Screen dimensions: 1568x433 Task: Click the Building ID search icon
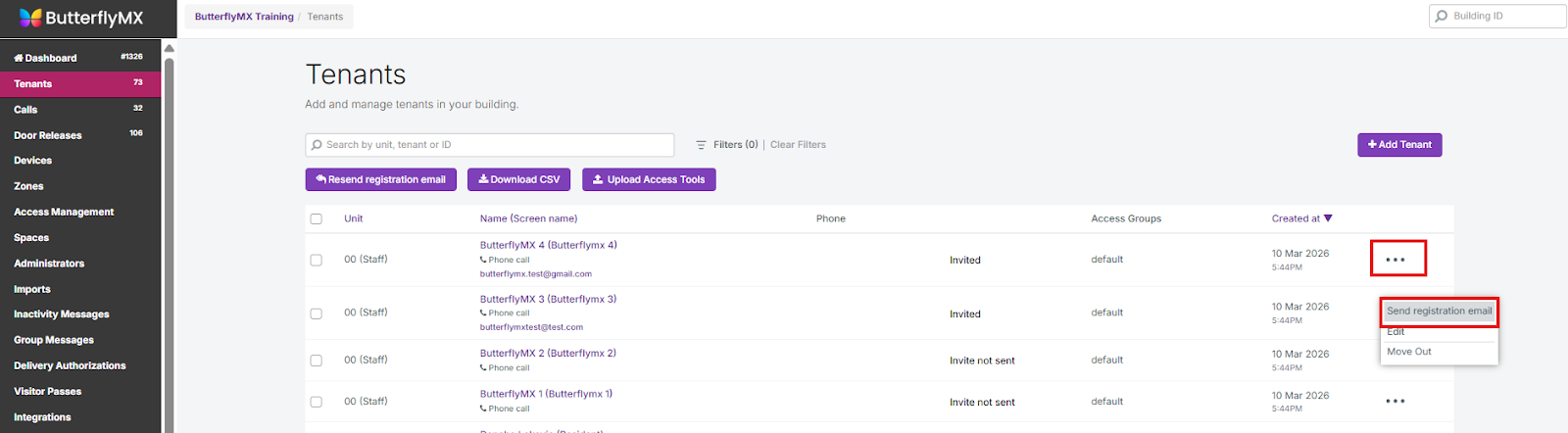[1442, 16]
